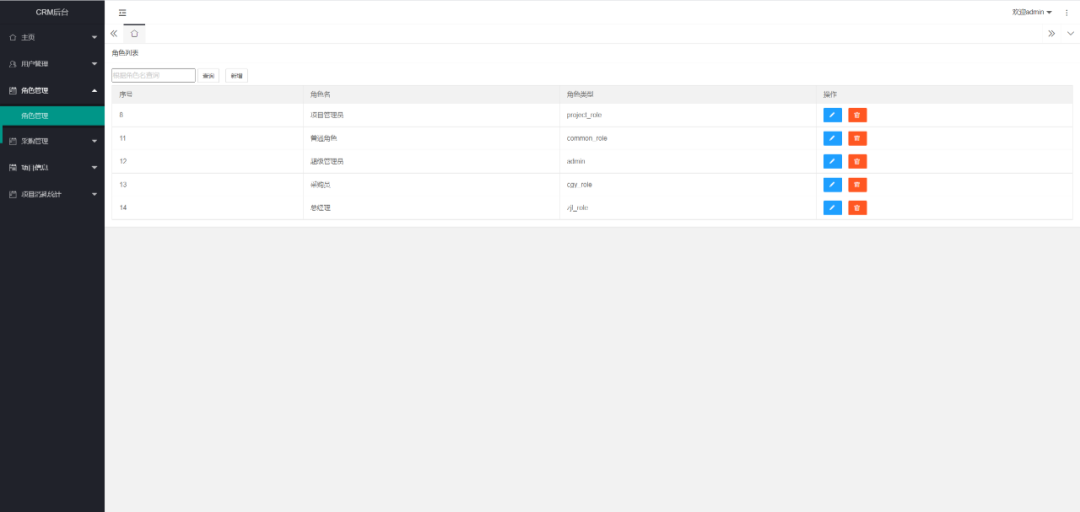Open the vertical three-dot more menu
The width and height of the screenshot is (1080, 512).
pyautogui.click(x=1067, y=12)
